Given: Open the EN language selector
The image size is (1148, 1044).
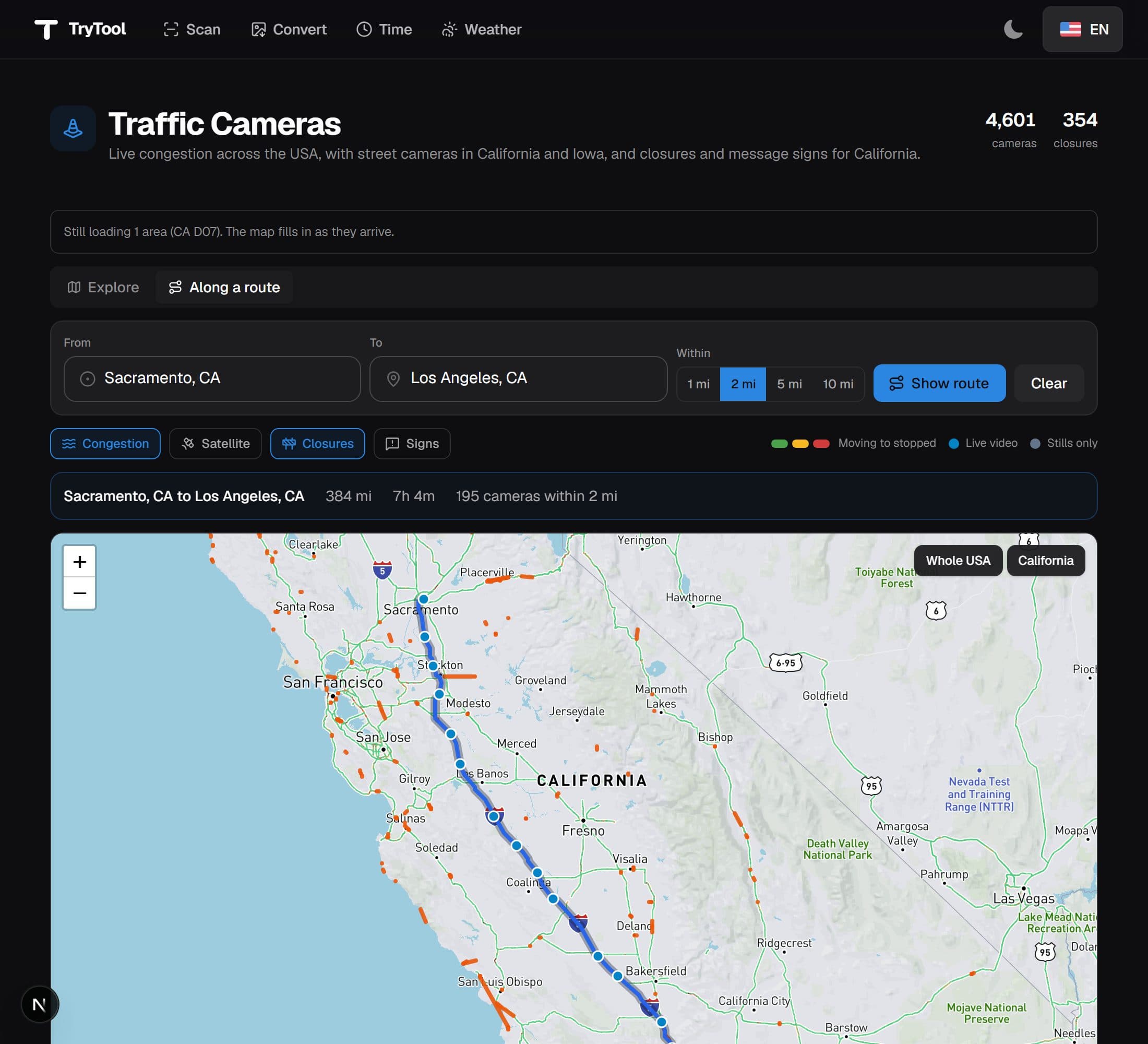Looking at the screenshot, I should [x=1082, y=29].
